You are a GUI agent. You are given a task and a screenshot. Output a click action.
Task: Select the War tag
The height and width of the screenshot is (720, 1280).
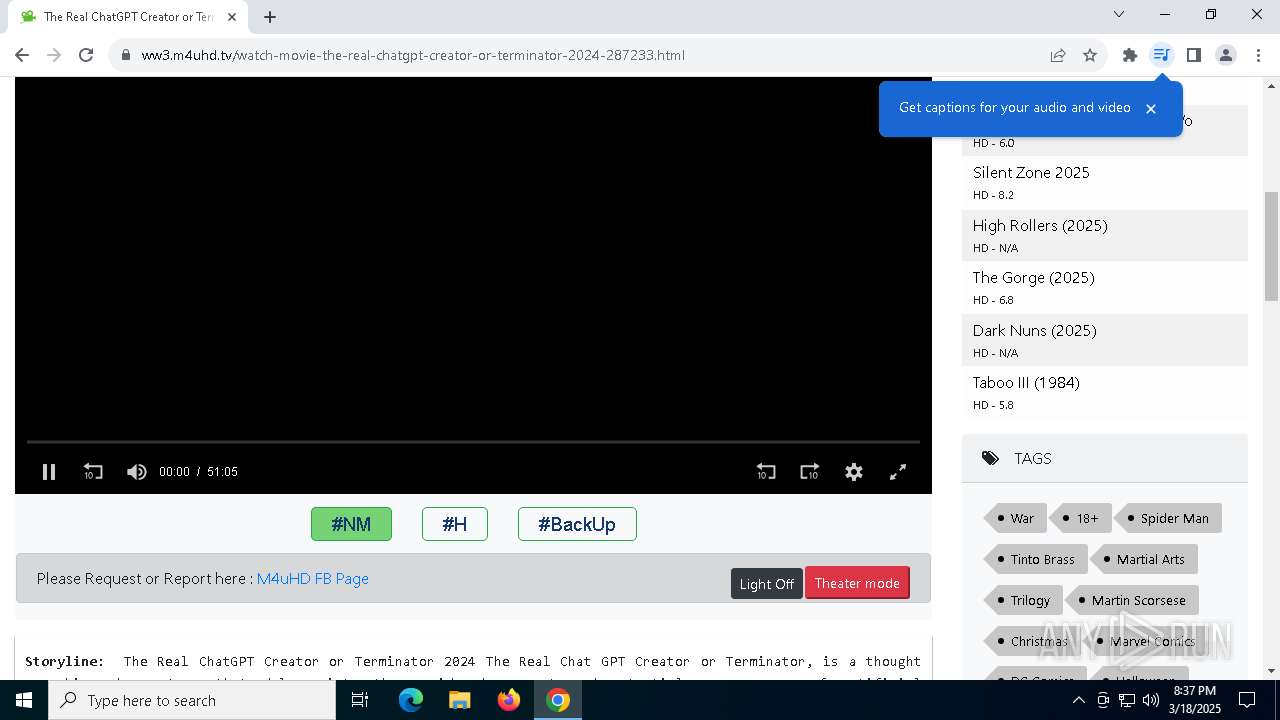[1015, 518]
